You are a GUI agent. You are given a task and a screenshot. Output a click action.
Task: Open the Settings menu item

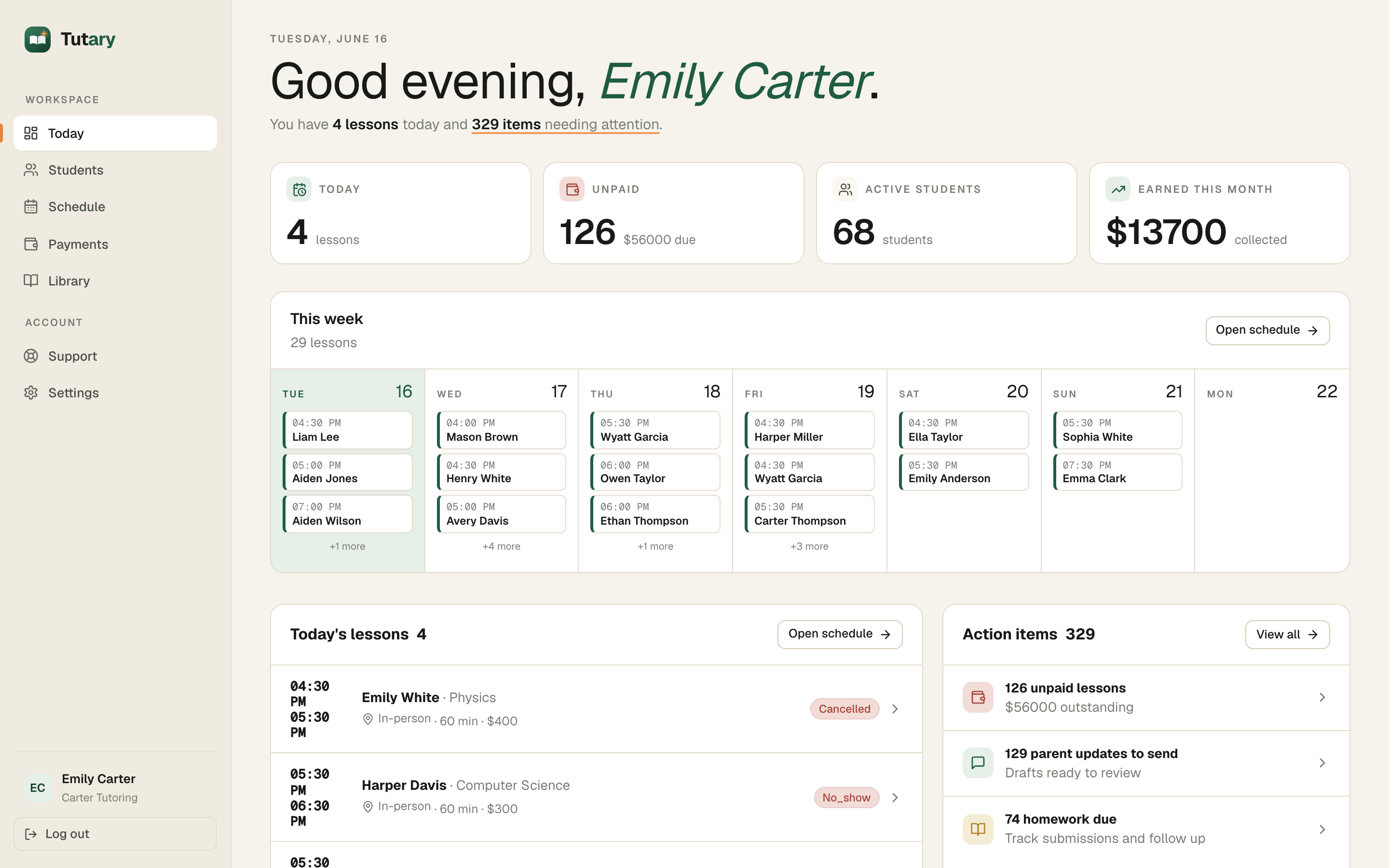point(115,393)
